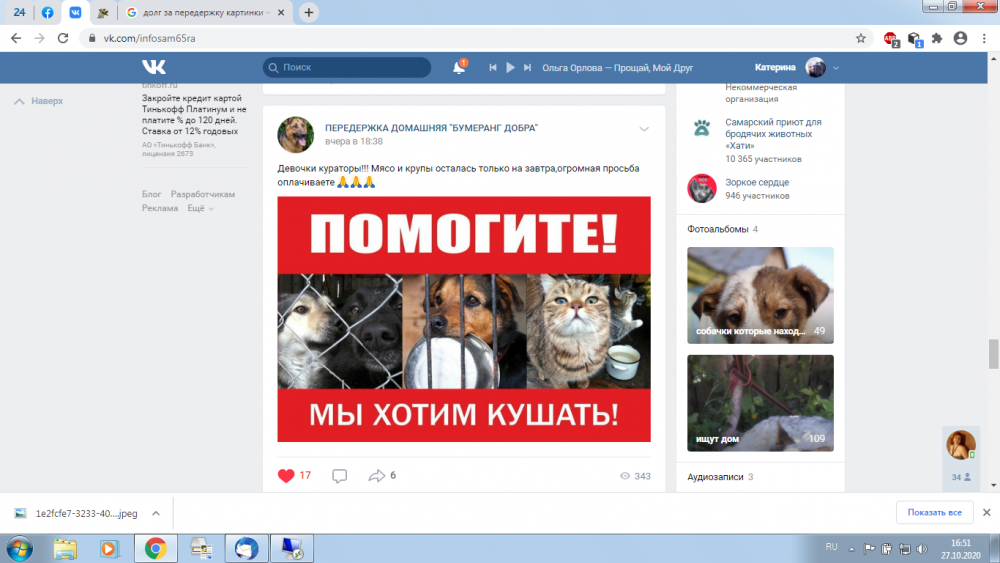
Task: Go back in browser history
Action: point(16,38)
